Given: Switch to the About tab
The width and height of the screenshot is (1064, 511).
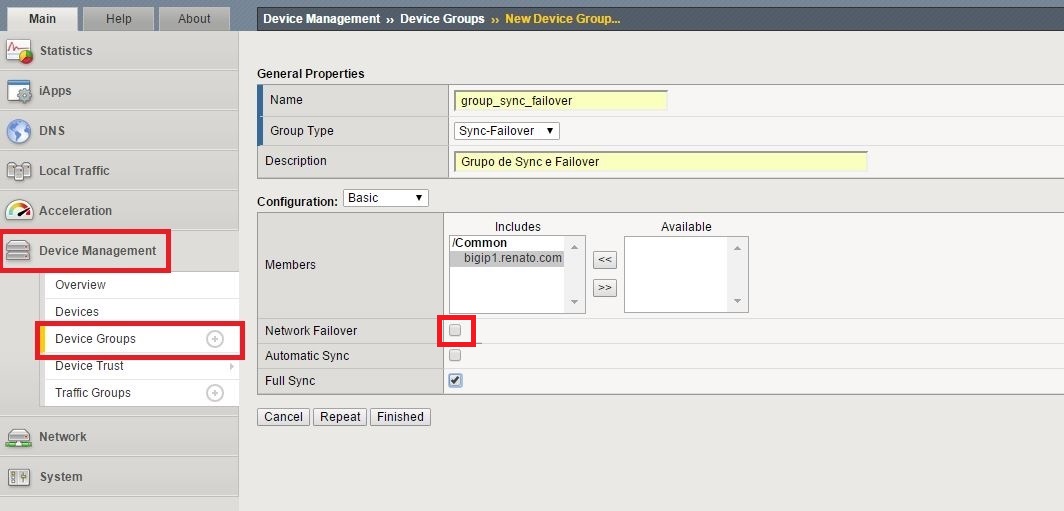Looking at the screenshot, I should point(194,18).
